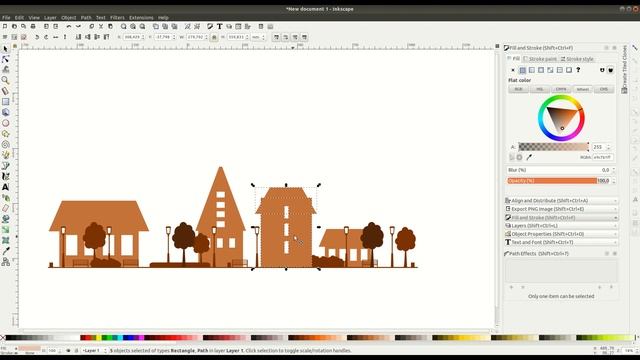The width and height of the screenshot is (640, 360).
Task: Select the Star polygon tool
Action: pyautogui.click(x=5, y=133)
